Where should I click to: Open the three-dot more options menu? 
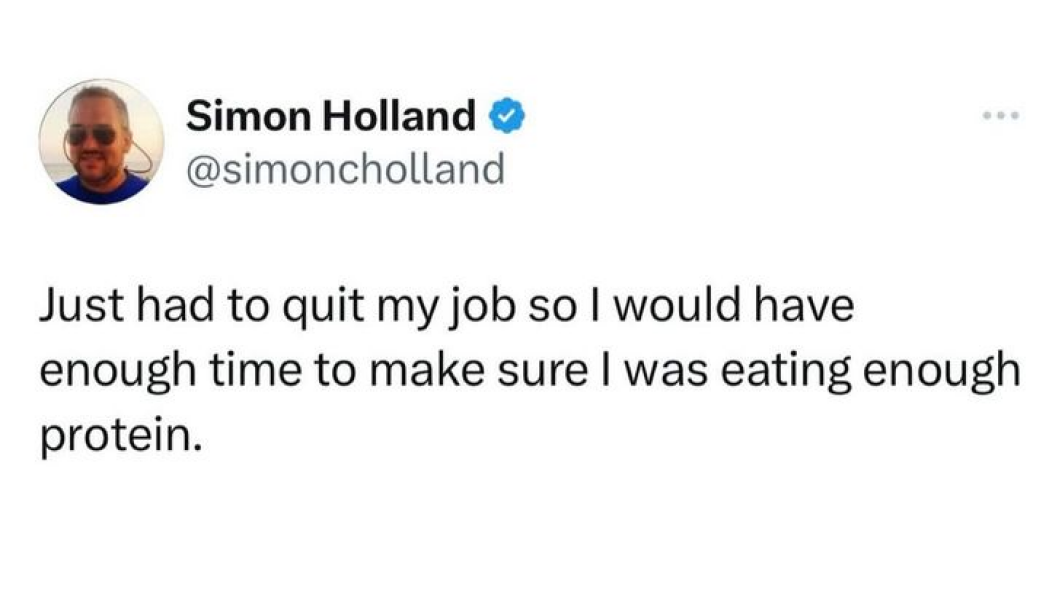(x=1000, y=116)
